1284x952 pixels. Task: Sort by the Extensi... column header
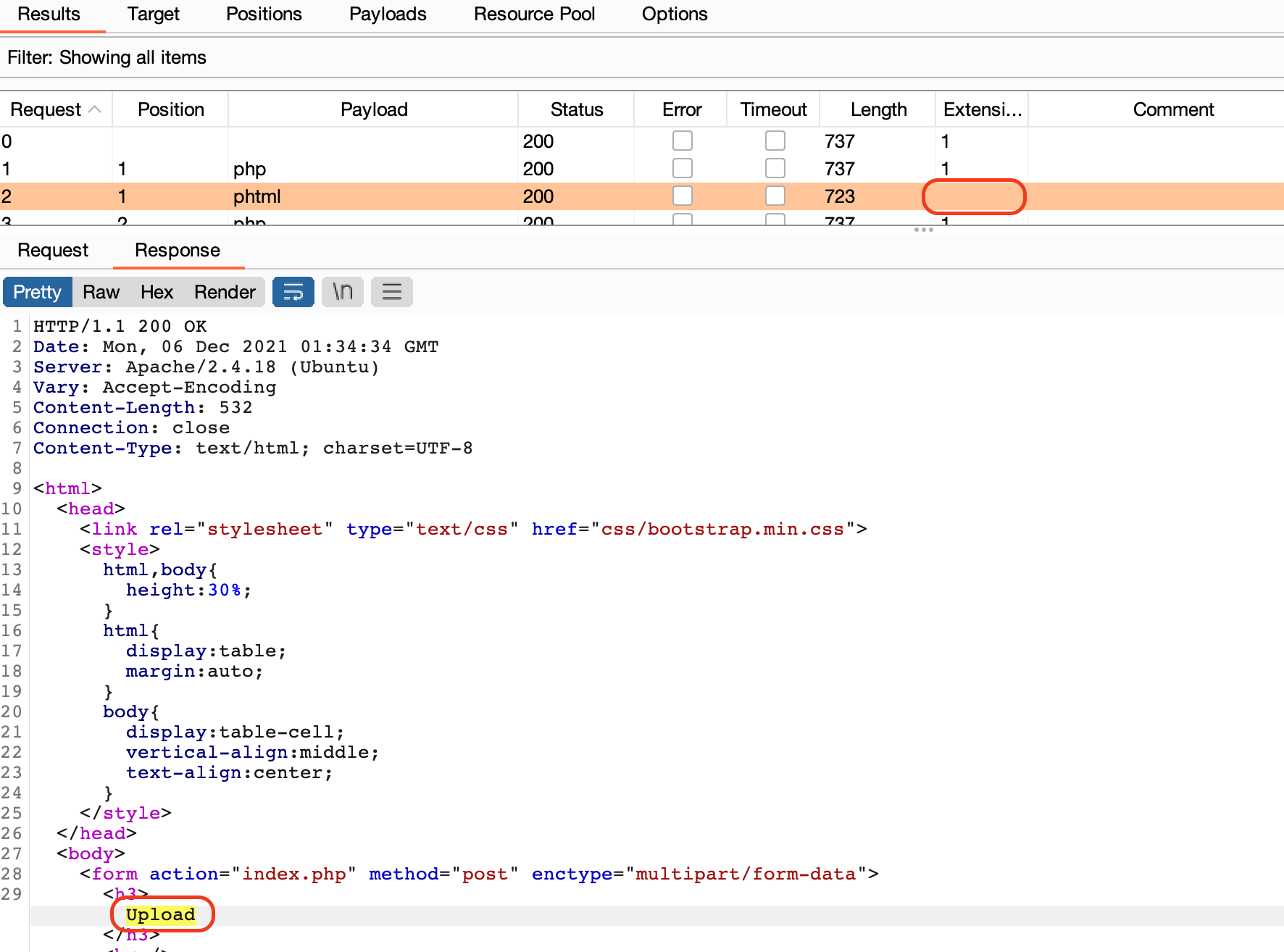983,109
